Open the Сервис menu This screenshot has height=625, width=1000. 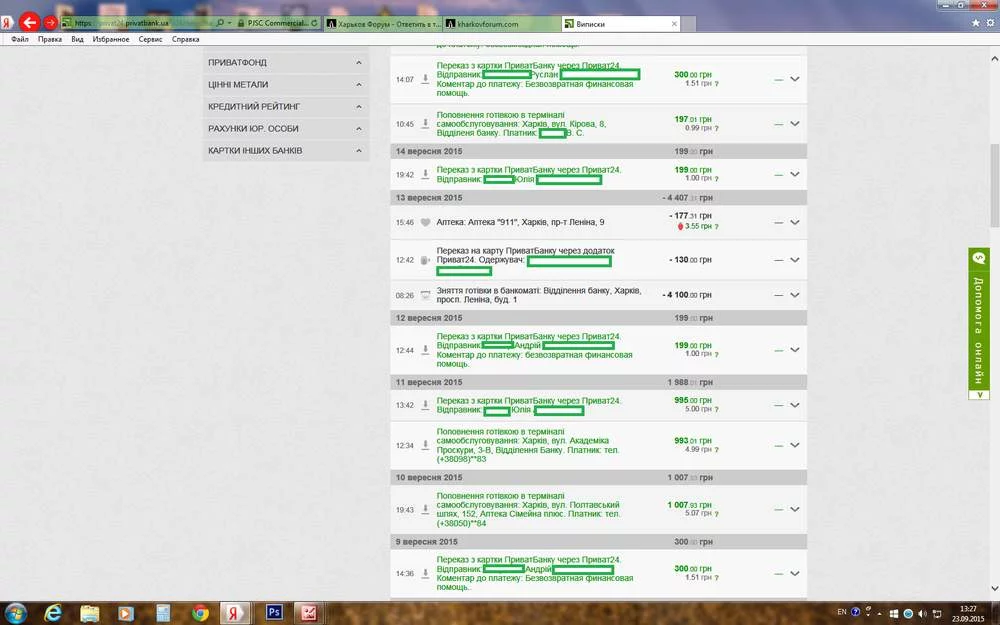[151, 39]
